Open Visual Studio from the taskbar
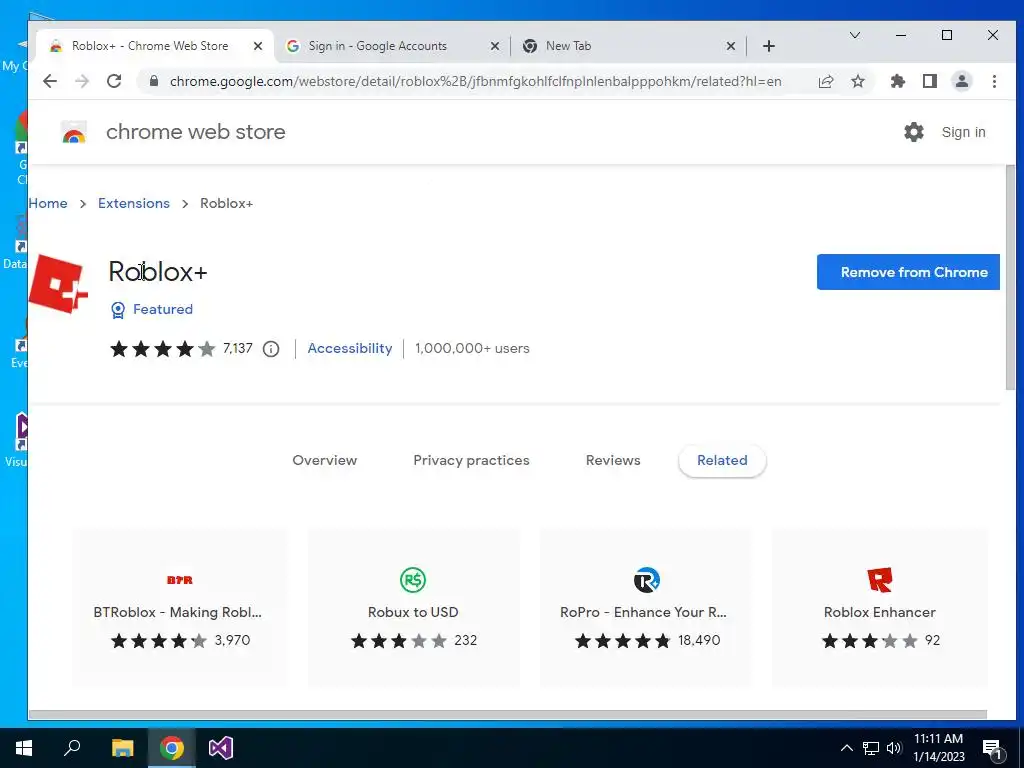The height and width of the screenshot is (768, 1024). (x=221, y=748)
